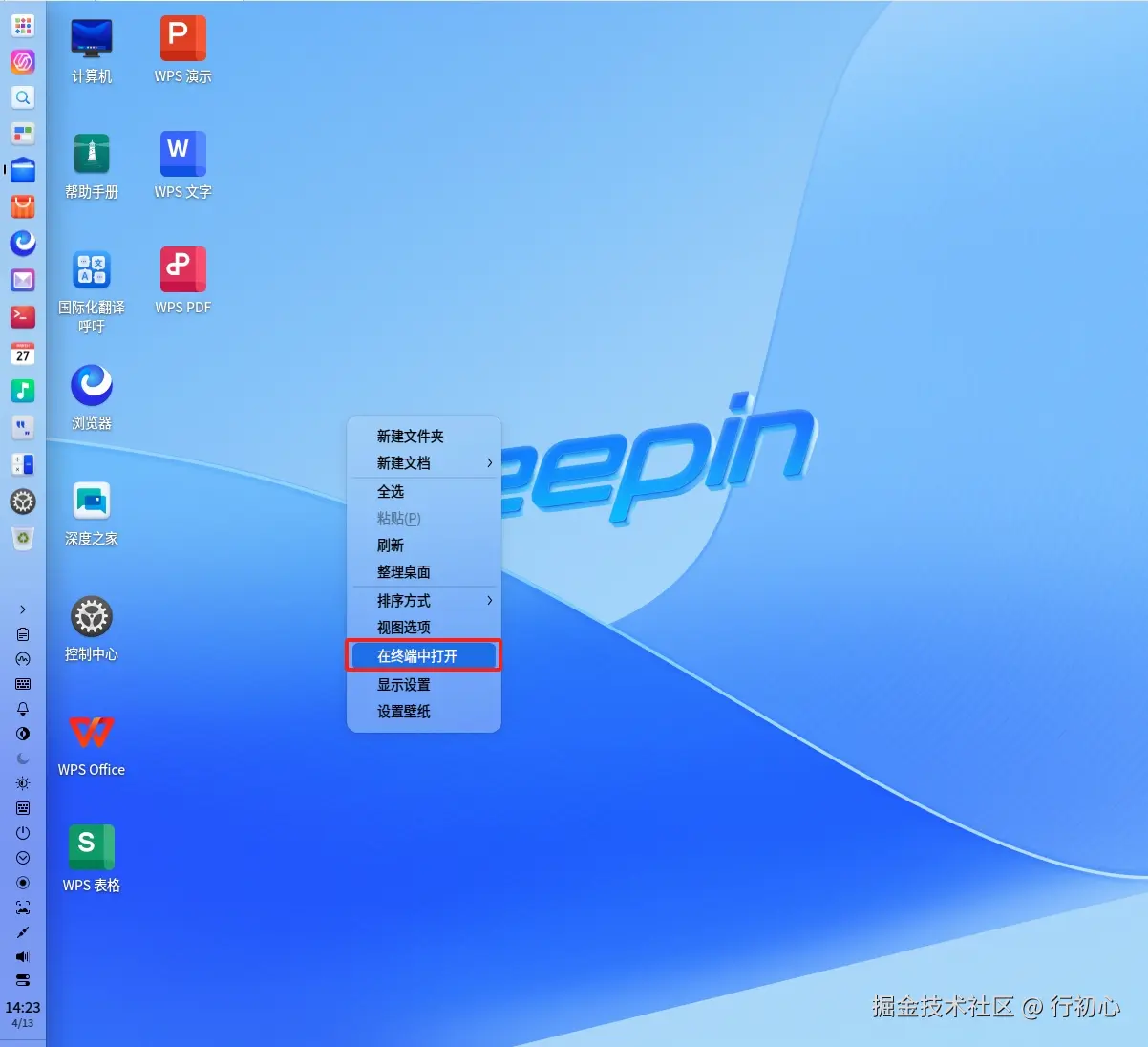1148x1047 pixels.
Task: Open the multitasking view dock icon
Action: point(23,134)
